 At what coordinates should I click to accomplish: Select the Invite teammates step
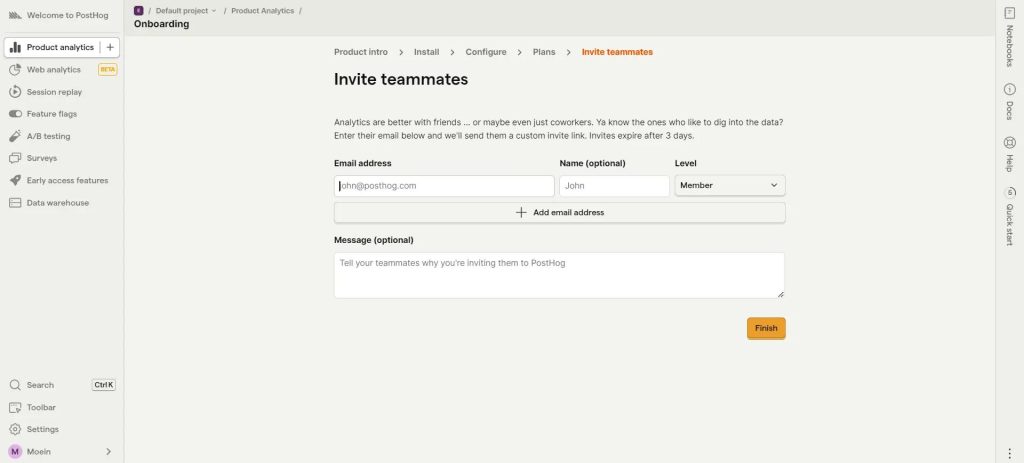[x=617, y=52]
